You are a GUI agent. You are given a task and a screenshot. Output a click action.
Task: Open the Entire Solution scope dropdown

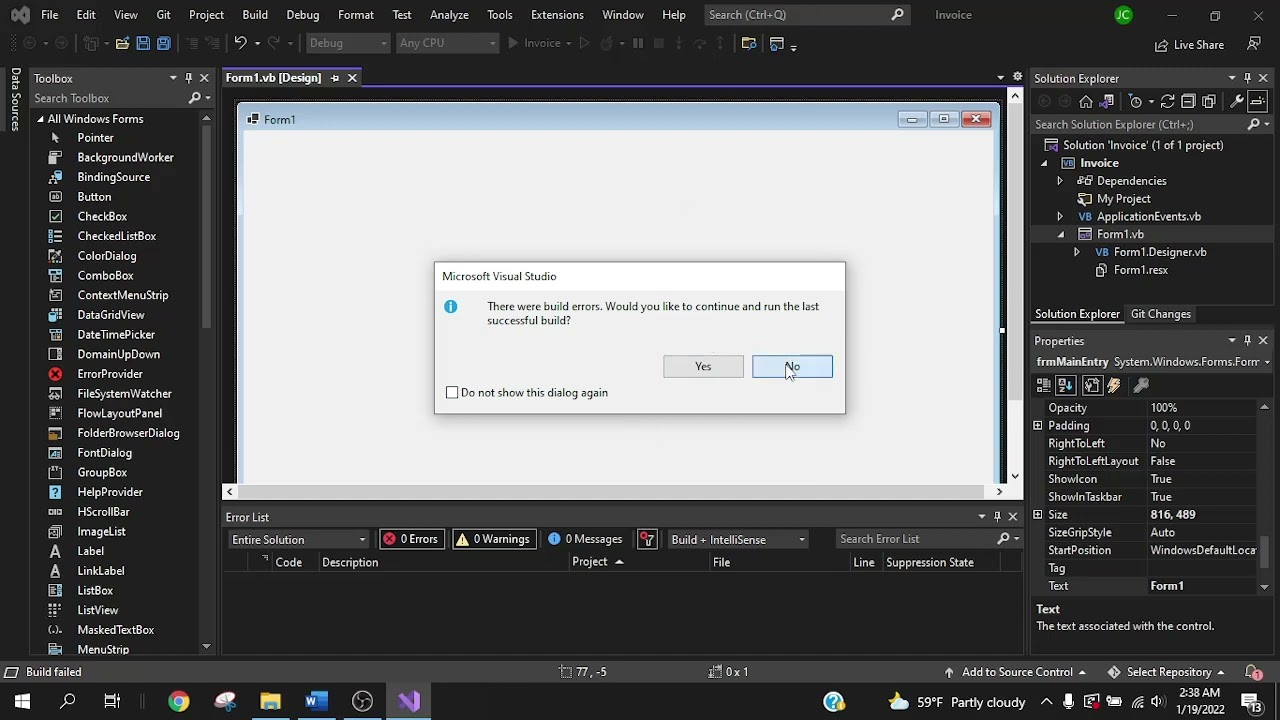(x=298, y=540)
